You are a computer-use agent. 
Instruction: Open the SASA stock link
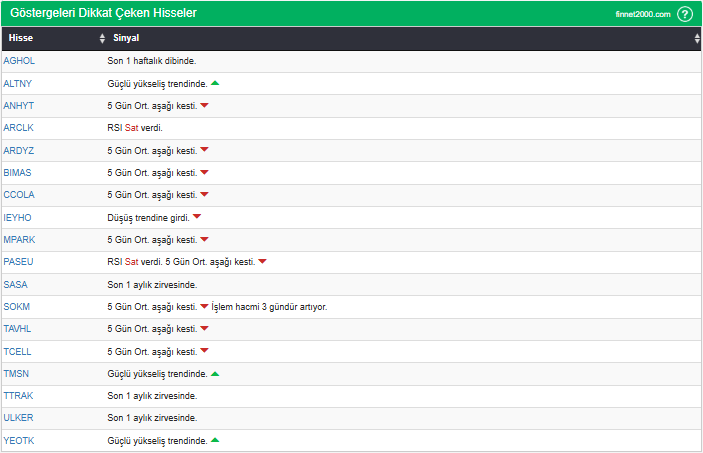coord(15,284)
